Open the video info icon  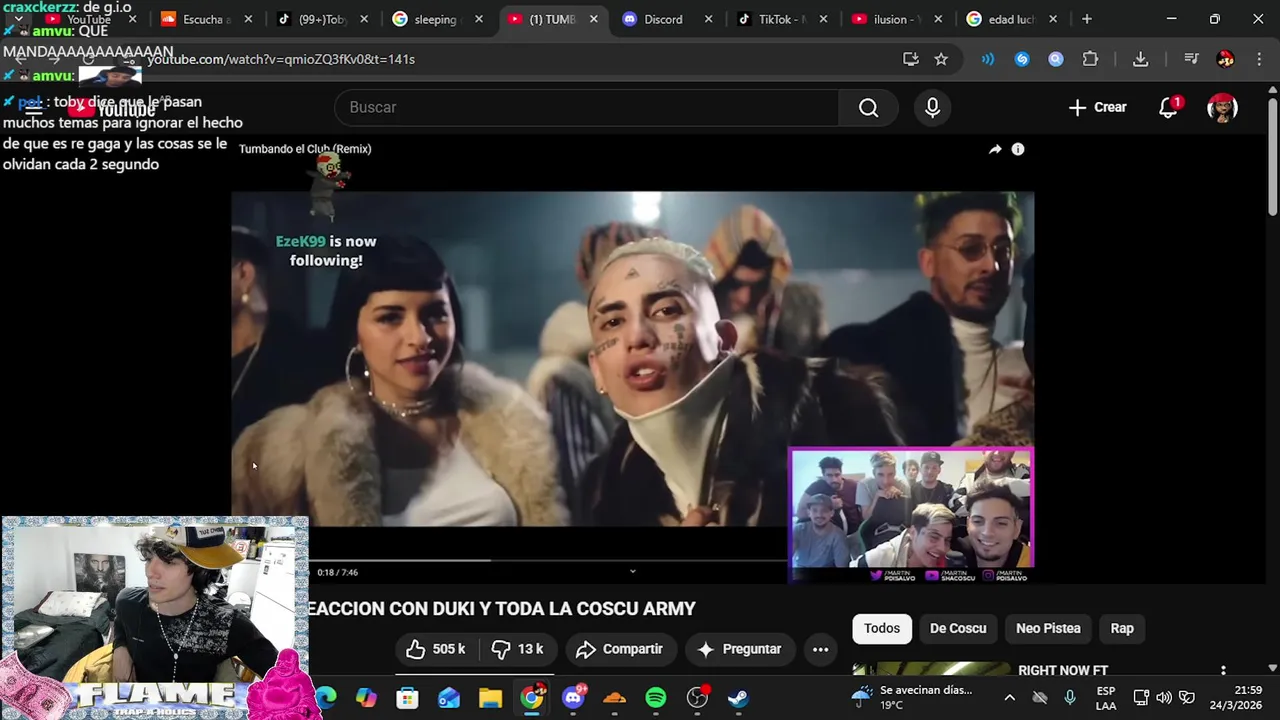pyautogui.click(x=1017, y=149)
